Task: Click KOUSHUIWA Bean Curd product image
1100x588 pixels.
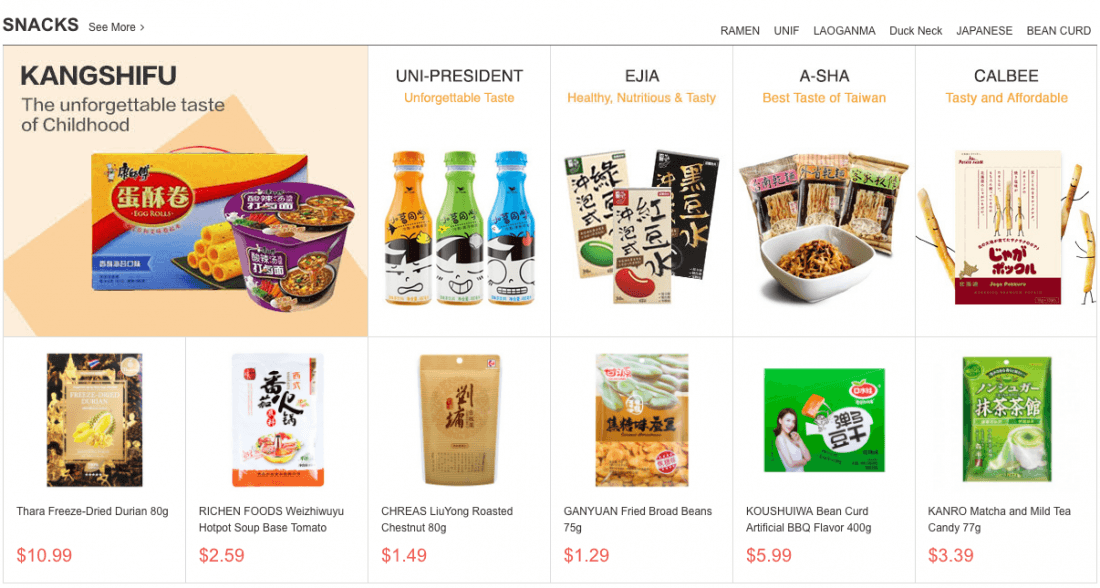Action: click(x=824, y=420)
